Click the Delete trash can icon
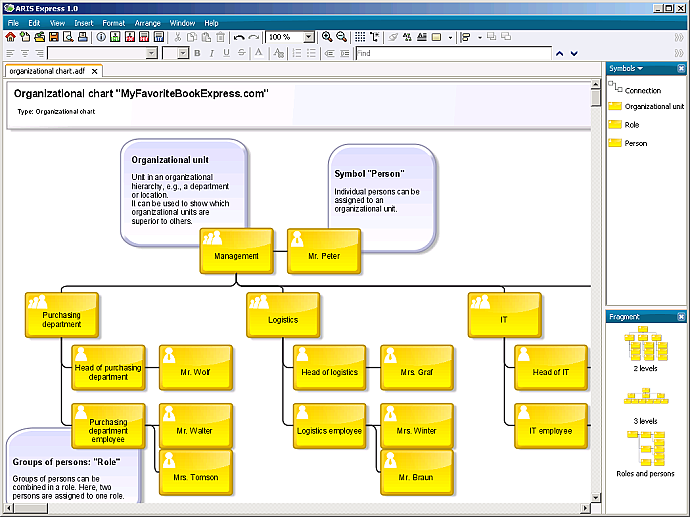Viewport: 690px width, 517px height. 220,37
